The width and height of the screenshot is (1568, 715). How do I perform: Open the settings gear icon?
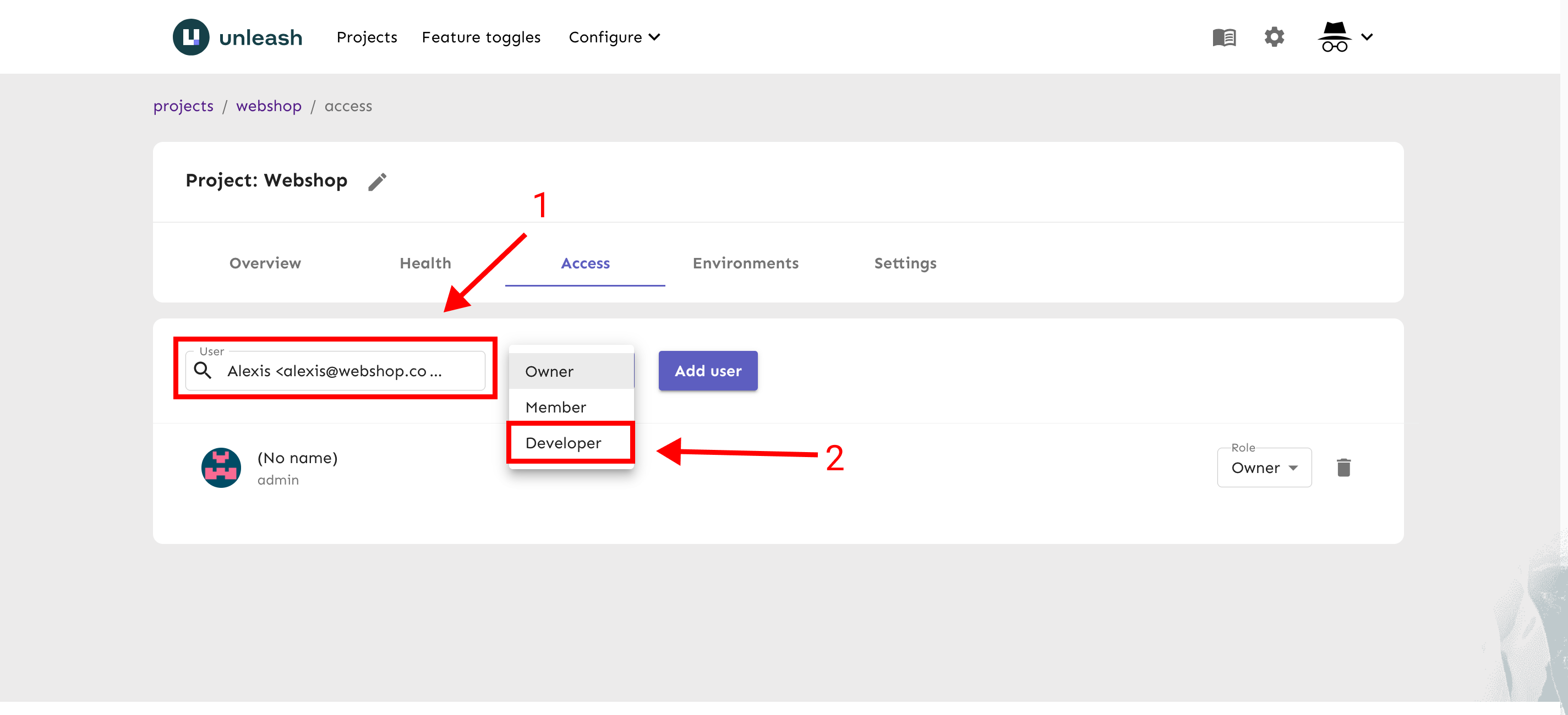1274,37
